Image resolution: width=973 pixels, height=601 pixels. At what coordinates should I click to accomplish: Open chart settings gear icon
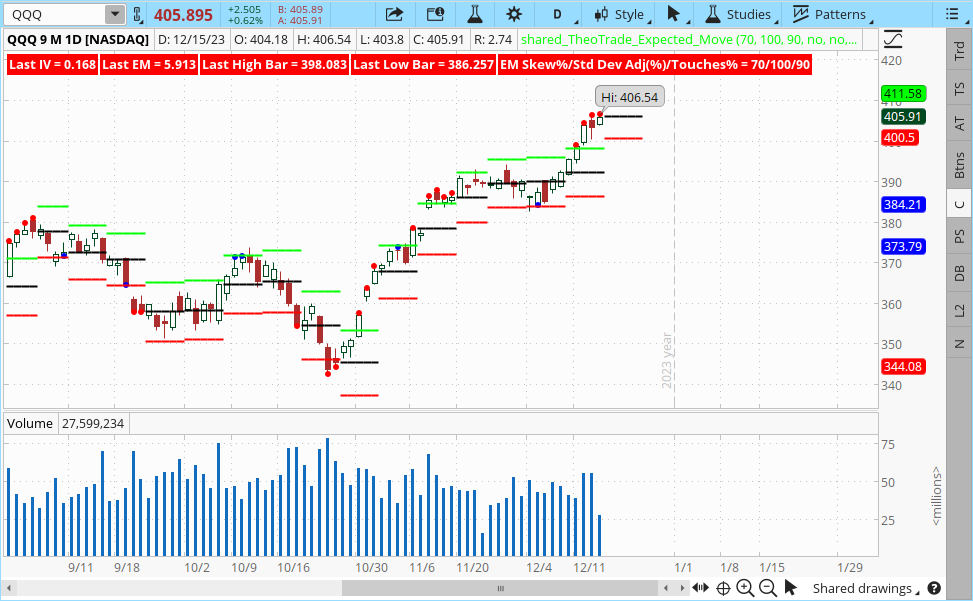coord(514,14)
